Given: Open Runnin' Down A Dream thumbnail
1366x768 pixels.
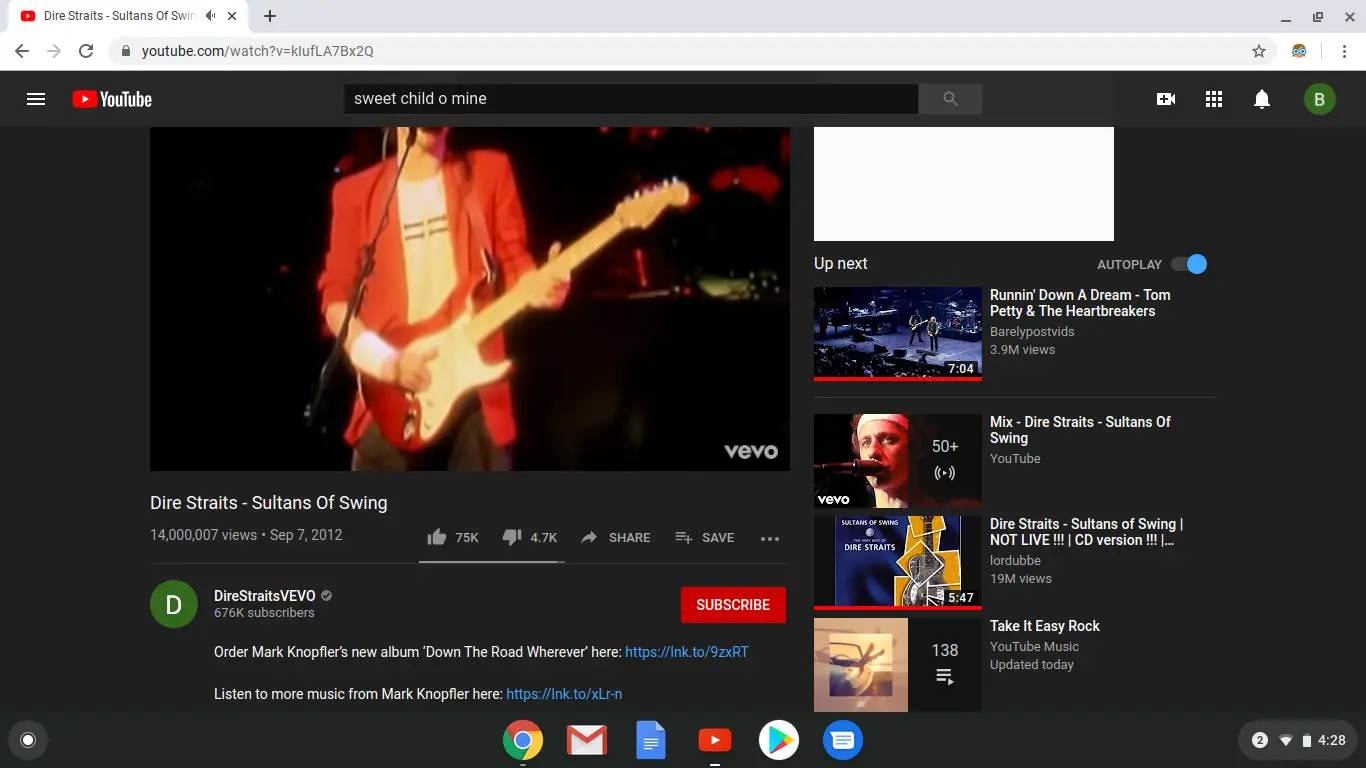Looking at the screenshot, I should 898,334.
